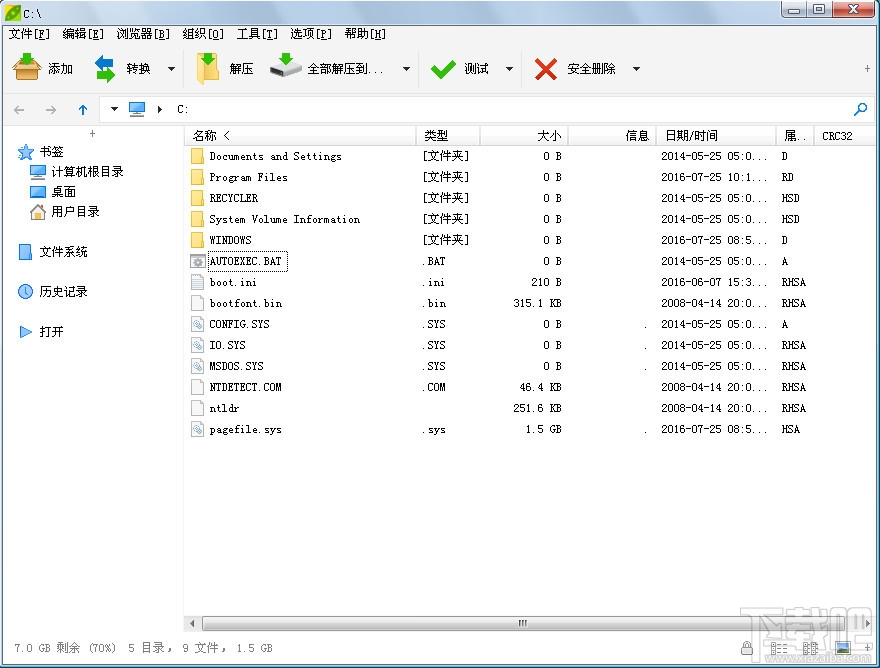The height and width of the screenshot is (668, 880).
Task: Open the 编辑[E] menu
Action: click(82, 34)
